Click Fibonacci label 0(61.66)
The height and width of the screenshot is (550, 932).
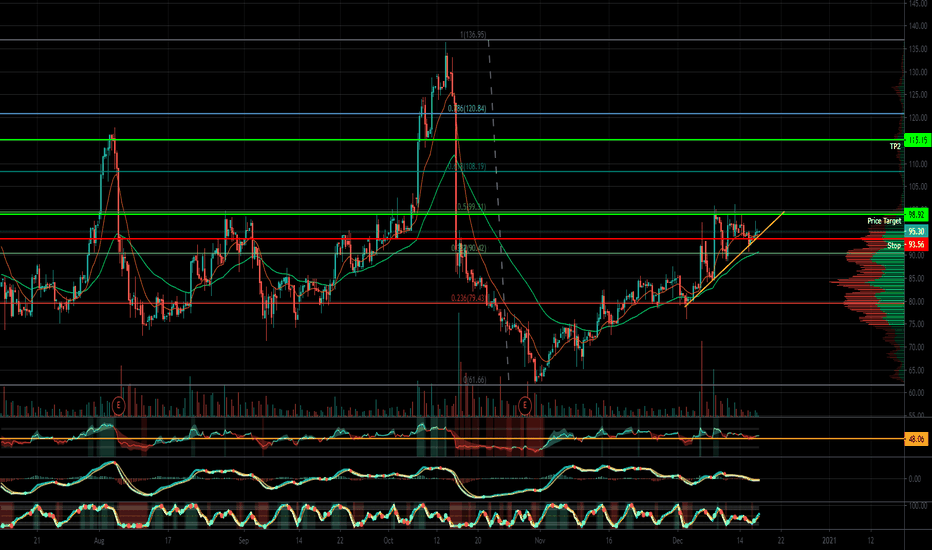[x=474, y=380]
